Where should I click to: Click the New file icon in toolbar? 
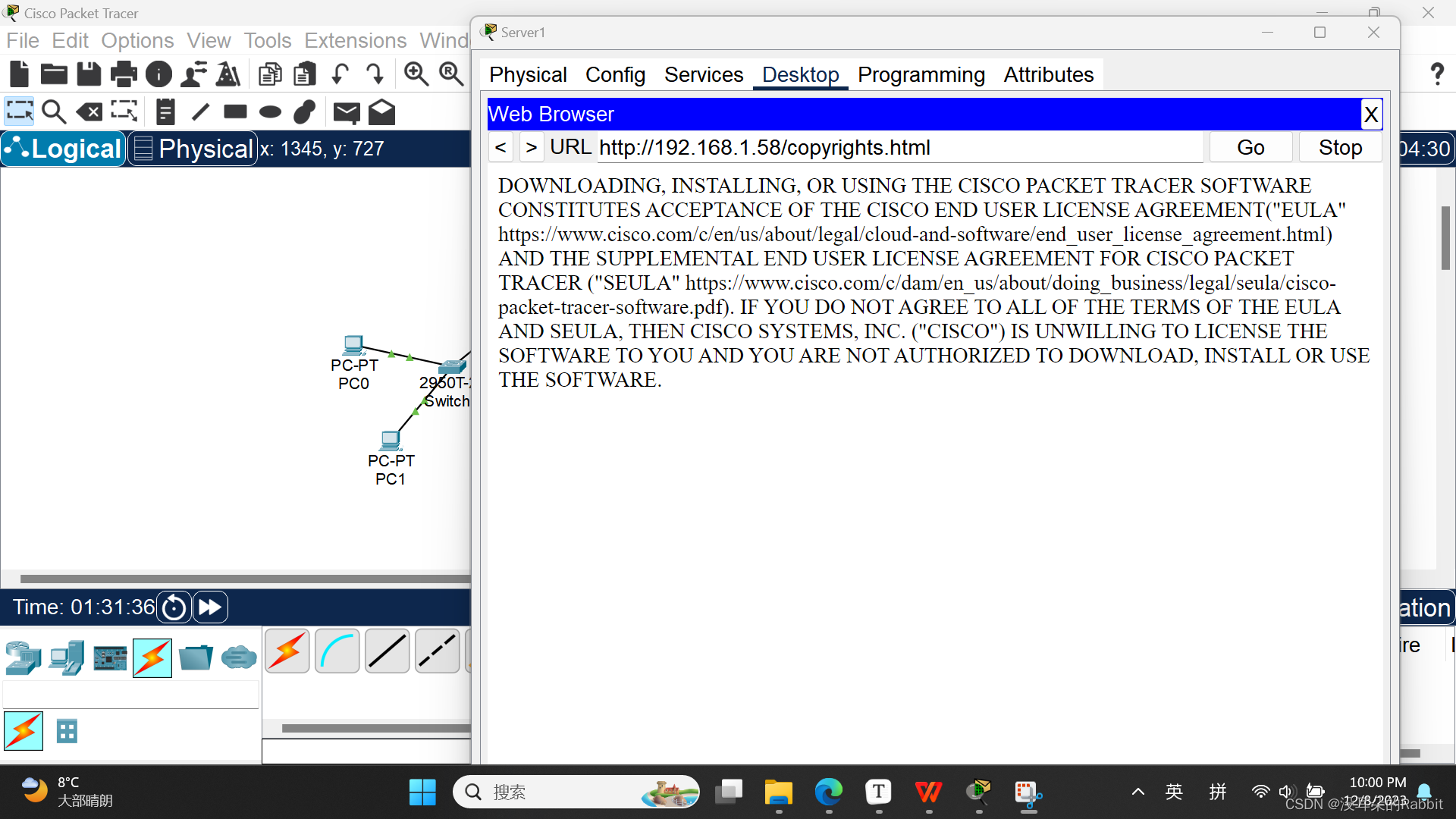click(19, 74)
